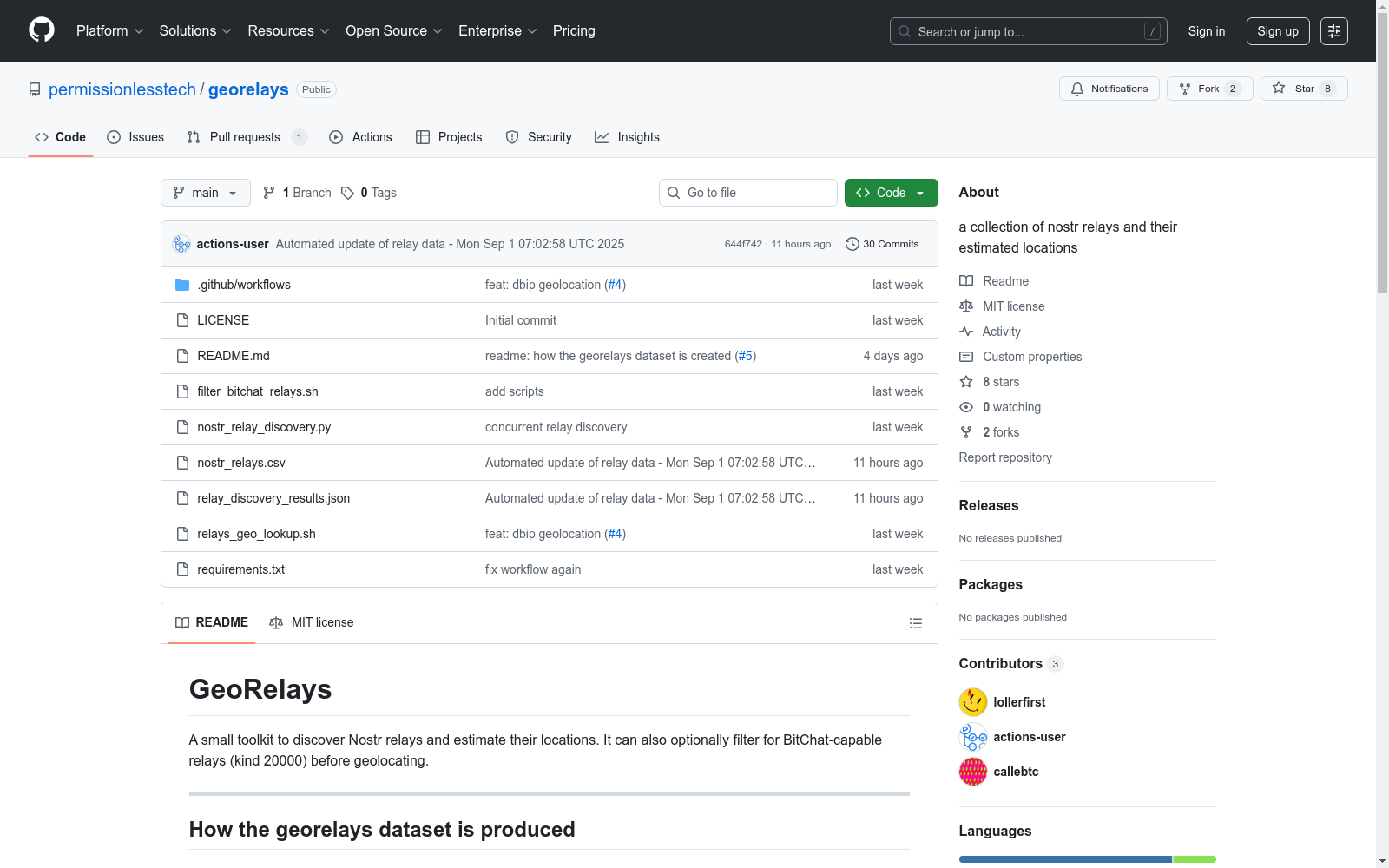
Task: Click the Sign up button
Action: pos(1278,31)
